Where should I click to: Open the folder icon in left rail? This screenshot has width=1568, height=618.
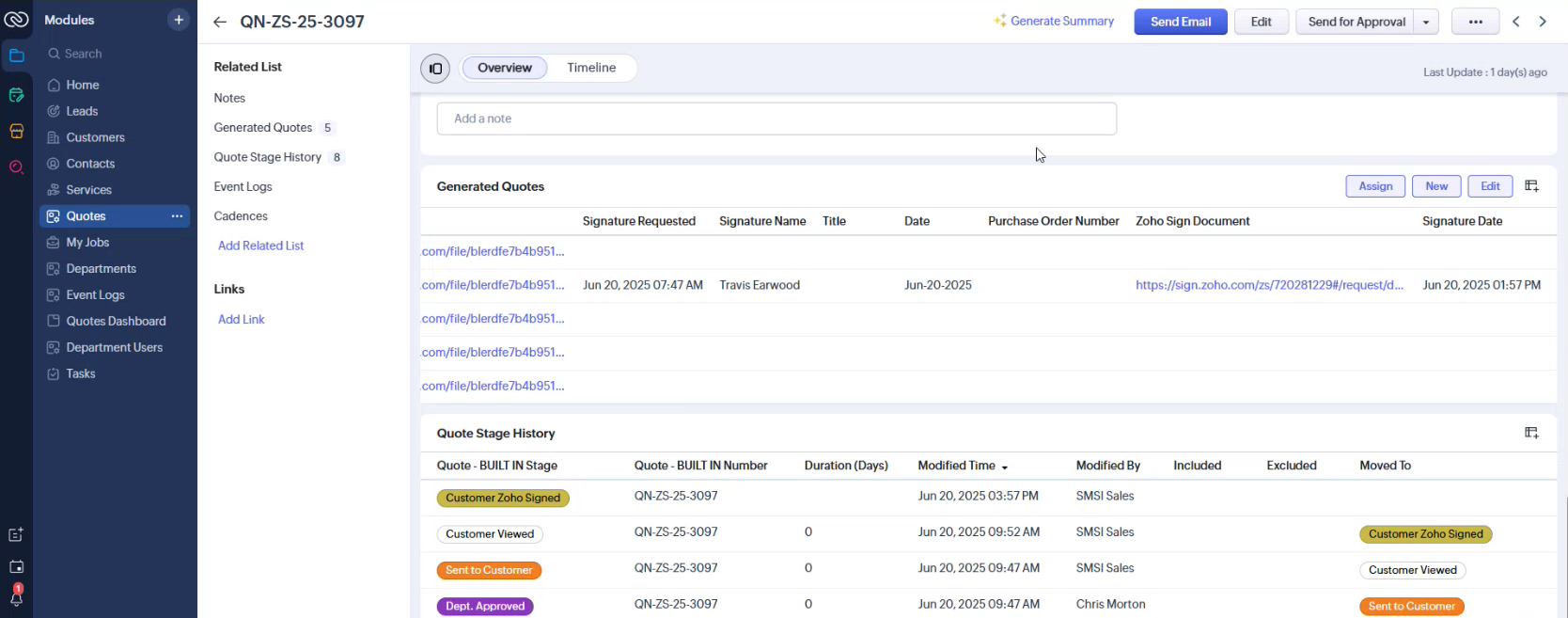pyautogui.click(x=16, y=55)
